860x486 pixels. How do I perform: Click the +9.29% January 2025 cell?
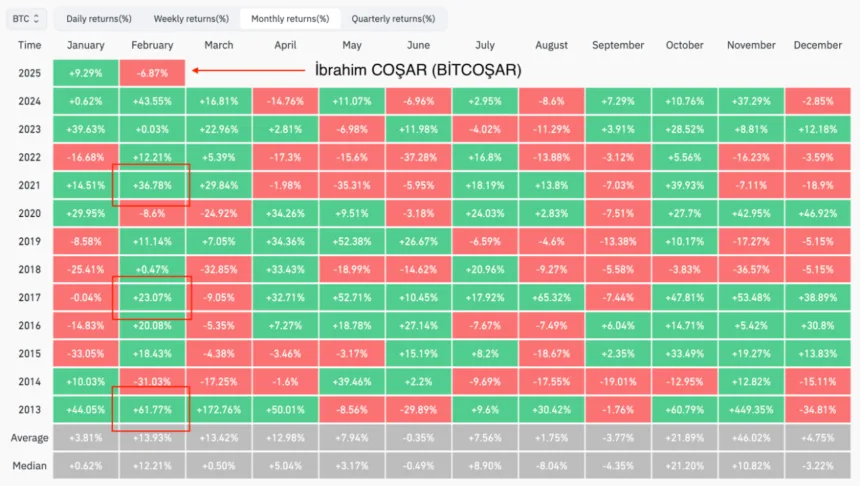[x=85, y=73]
